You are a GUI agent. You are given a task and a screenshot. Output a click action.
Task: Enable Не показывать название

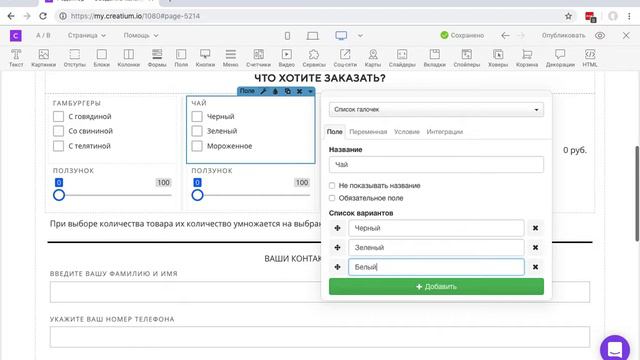click(x=332, y=186)
